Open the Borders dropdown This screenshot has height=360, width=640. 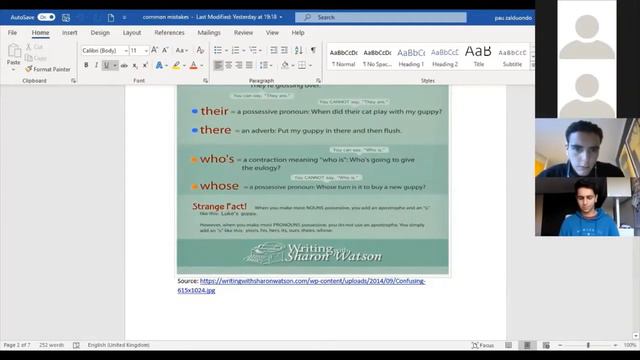[310, 65]
